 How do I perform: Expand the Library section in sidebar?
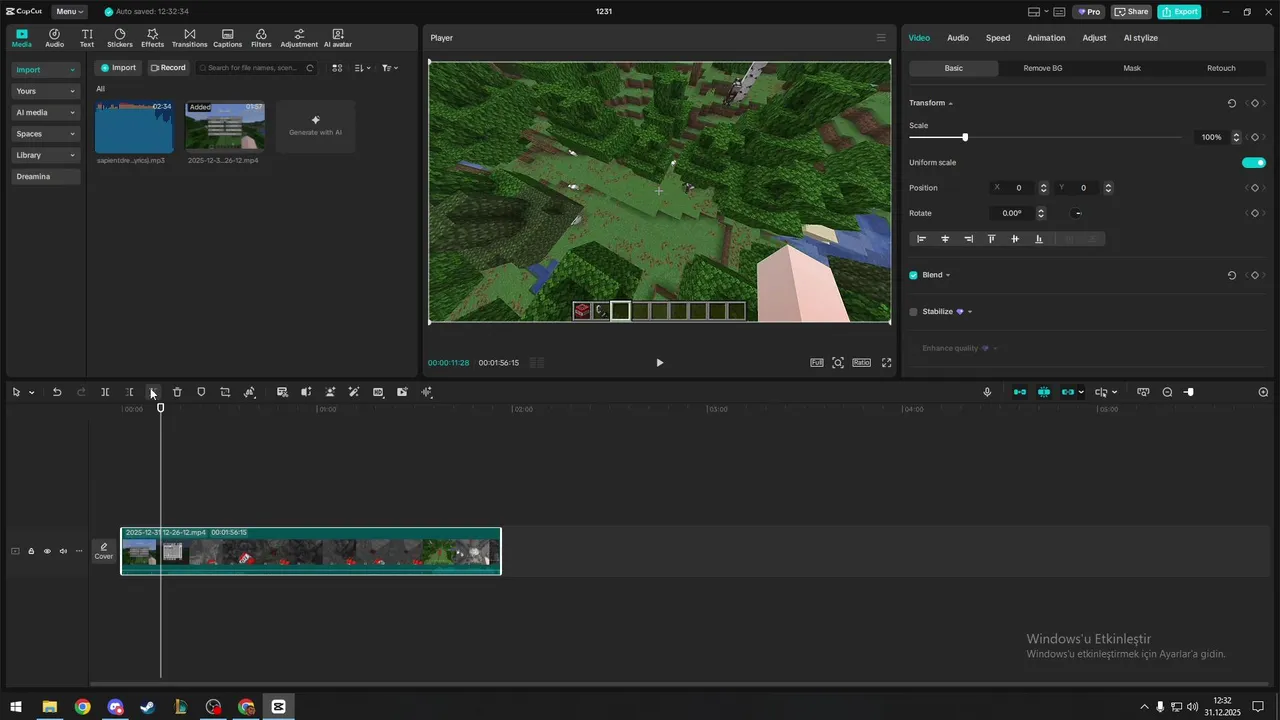(46, 155)
